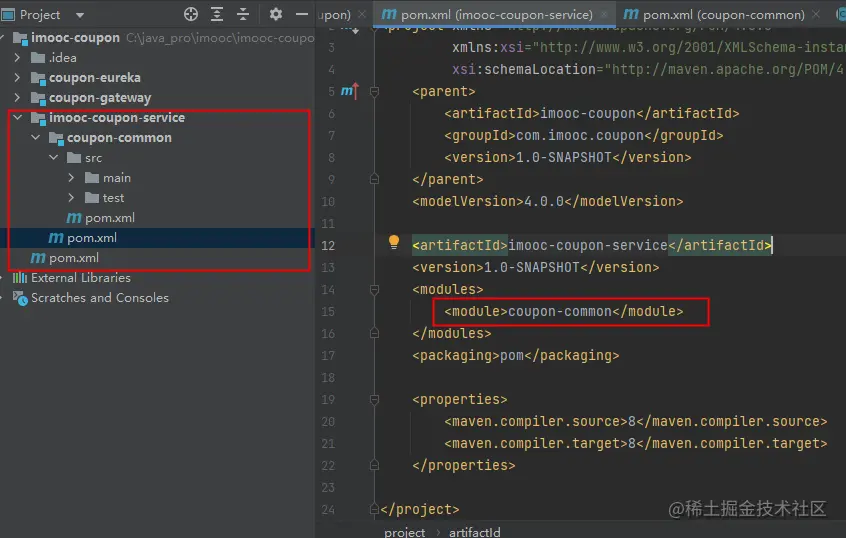Select the imooc-coupon root project node
The image size is (846, 538).
point(75,37)
